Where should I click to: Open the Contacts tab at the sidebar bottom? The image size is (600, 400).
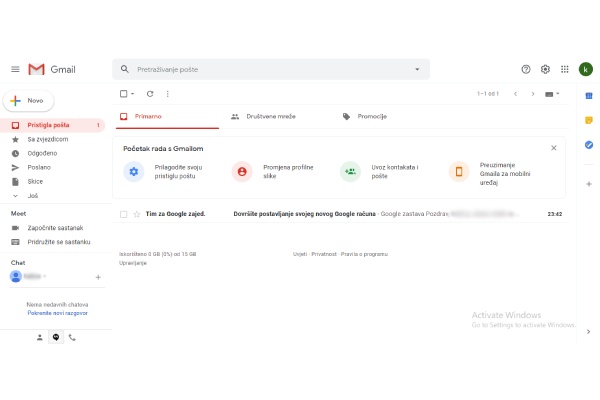[39, 337]
